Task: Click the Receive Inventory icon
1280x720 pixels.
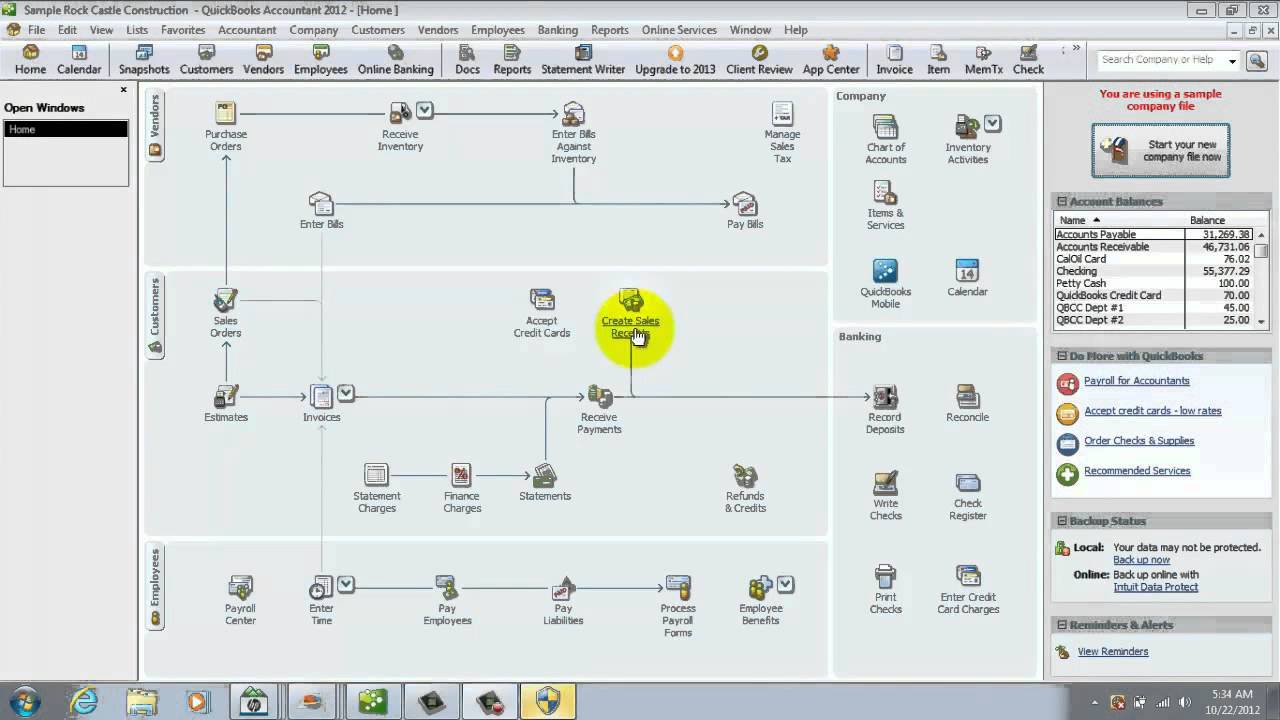Action: click(x=400, y=114)
